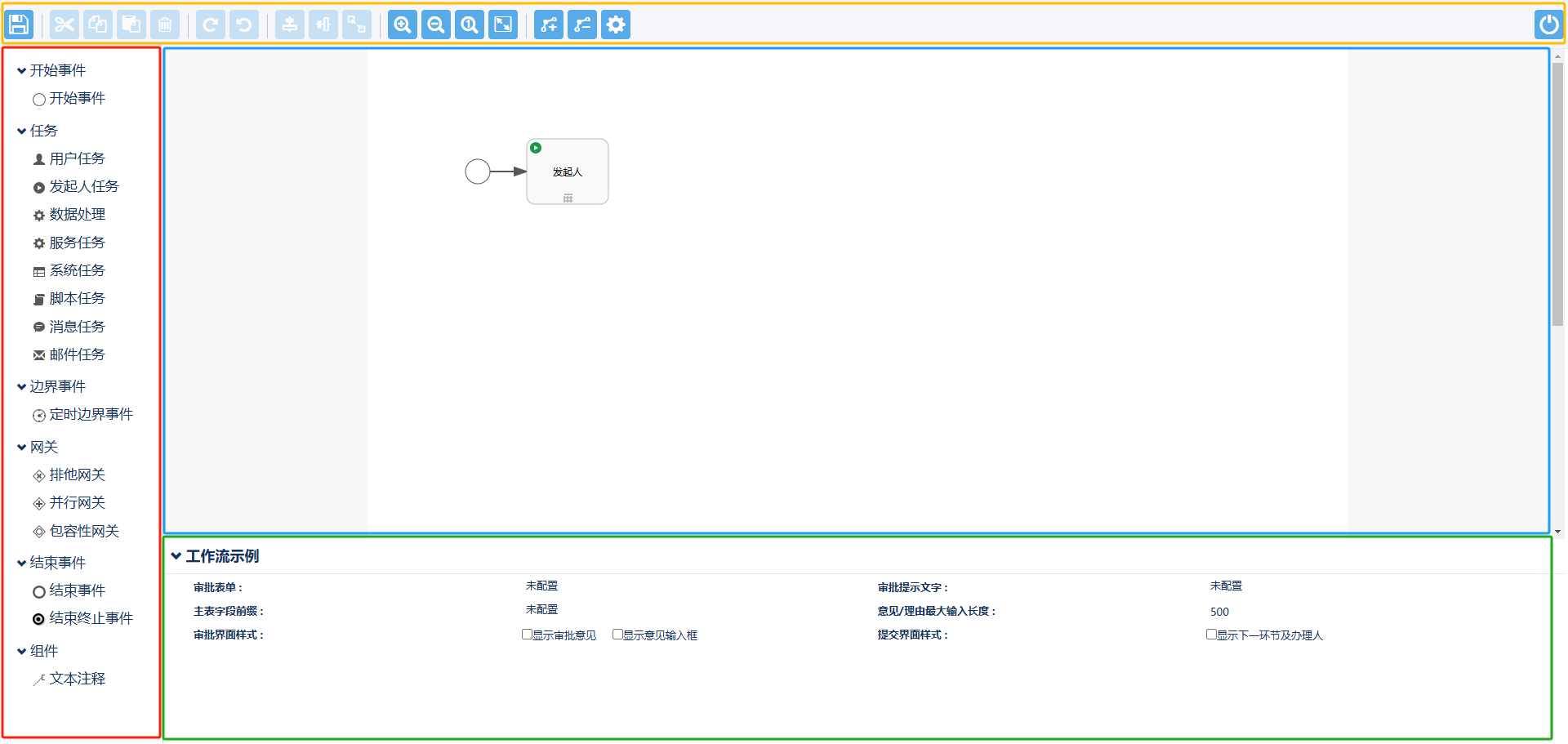
Task: Click the 500 max input length value
Action: (x=1219, y=612)
